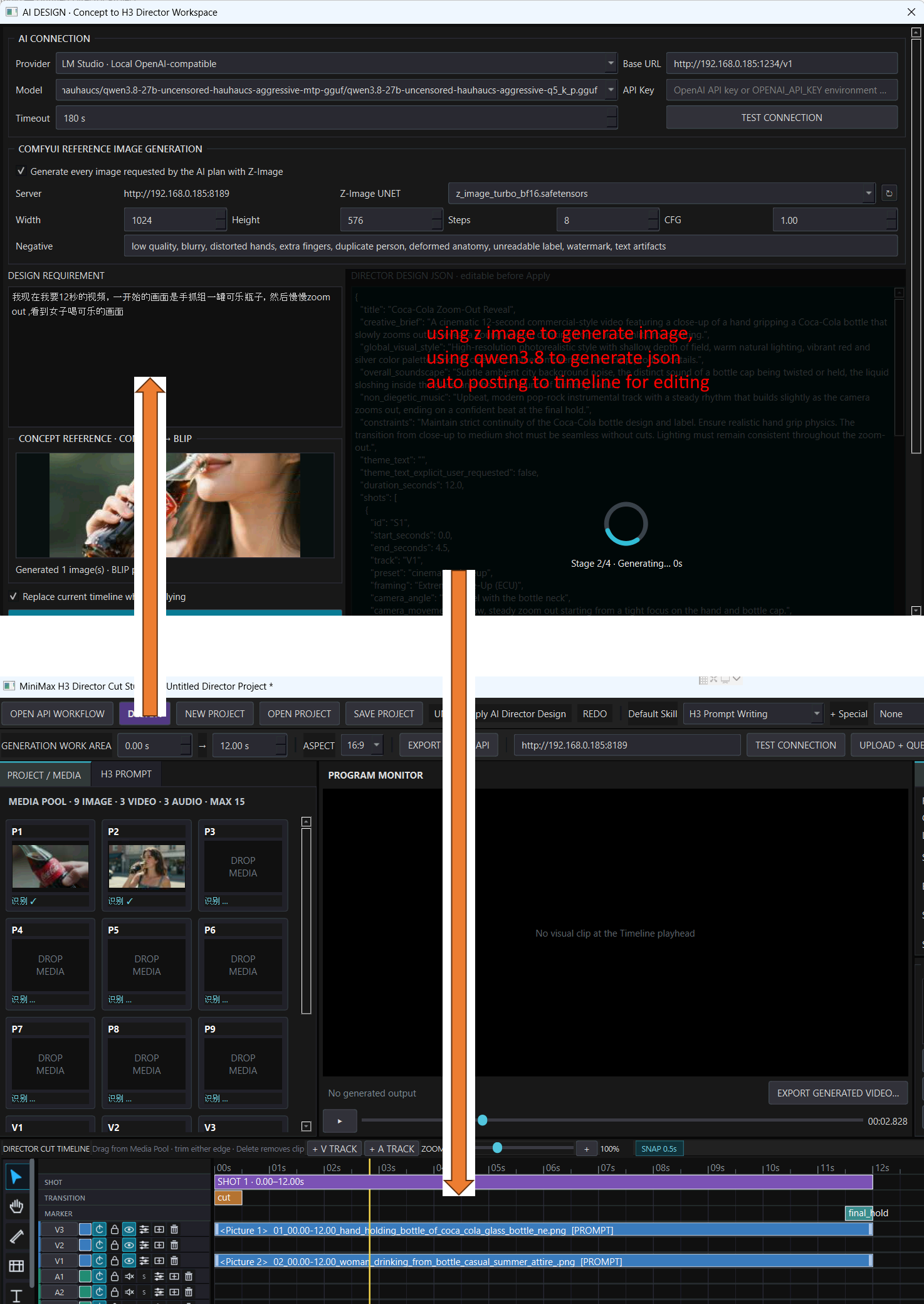Lock the A2 audio track
Viewport: 924px width, 1304px height.
[x=115, y=1291]
